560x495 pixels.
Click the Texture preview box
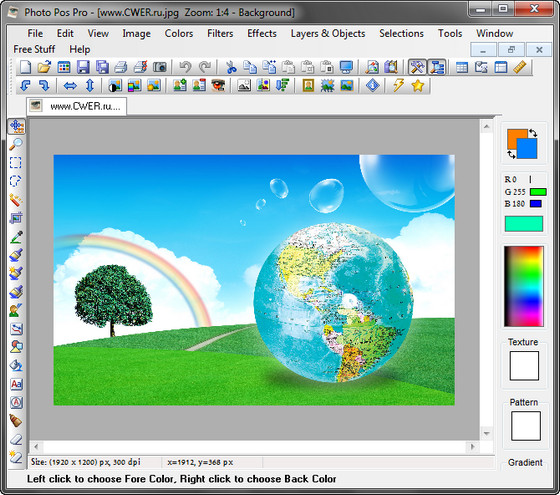coord(524,366)
